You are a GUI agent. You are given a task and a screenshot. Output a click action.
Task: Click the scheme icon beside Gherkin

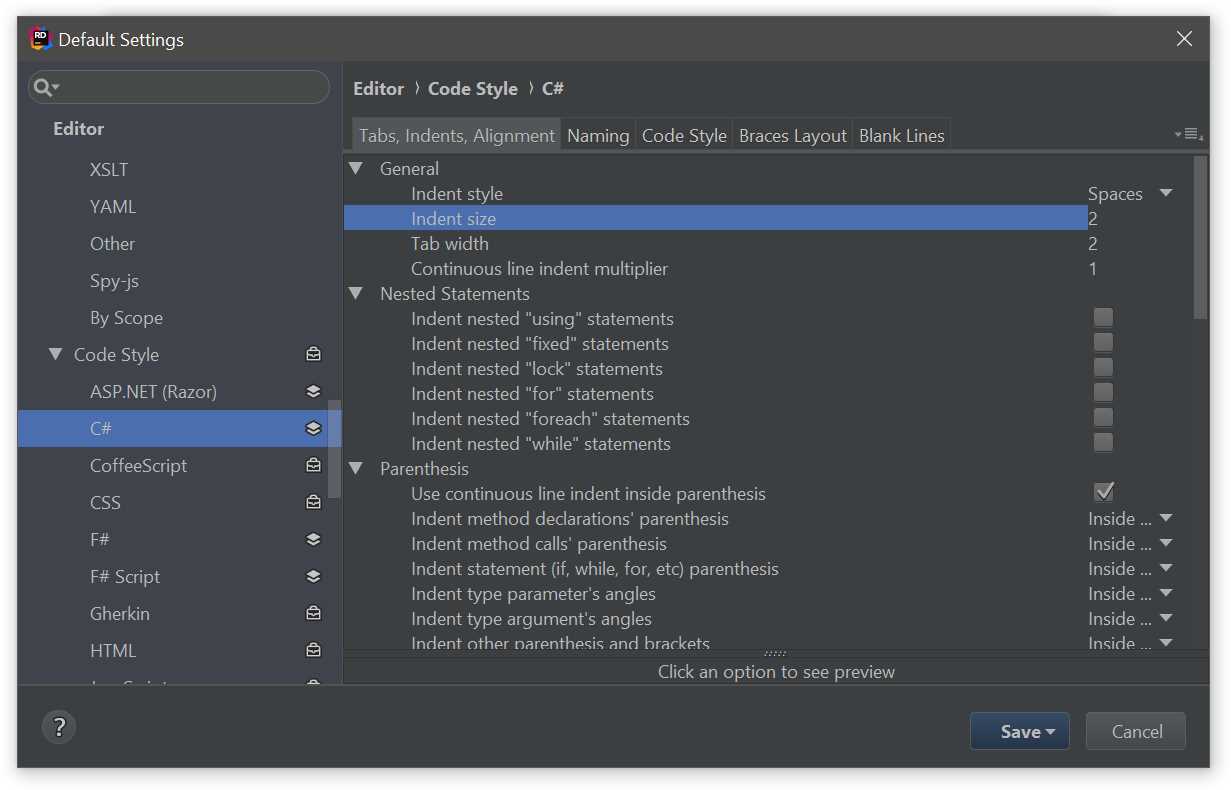[x=313, y=614]
